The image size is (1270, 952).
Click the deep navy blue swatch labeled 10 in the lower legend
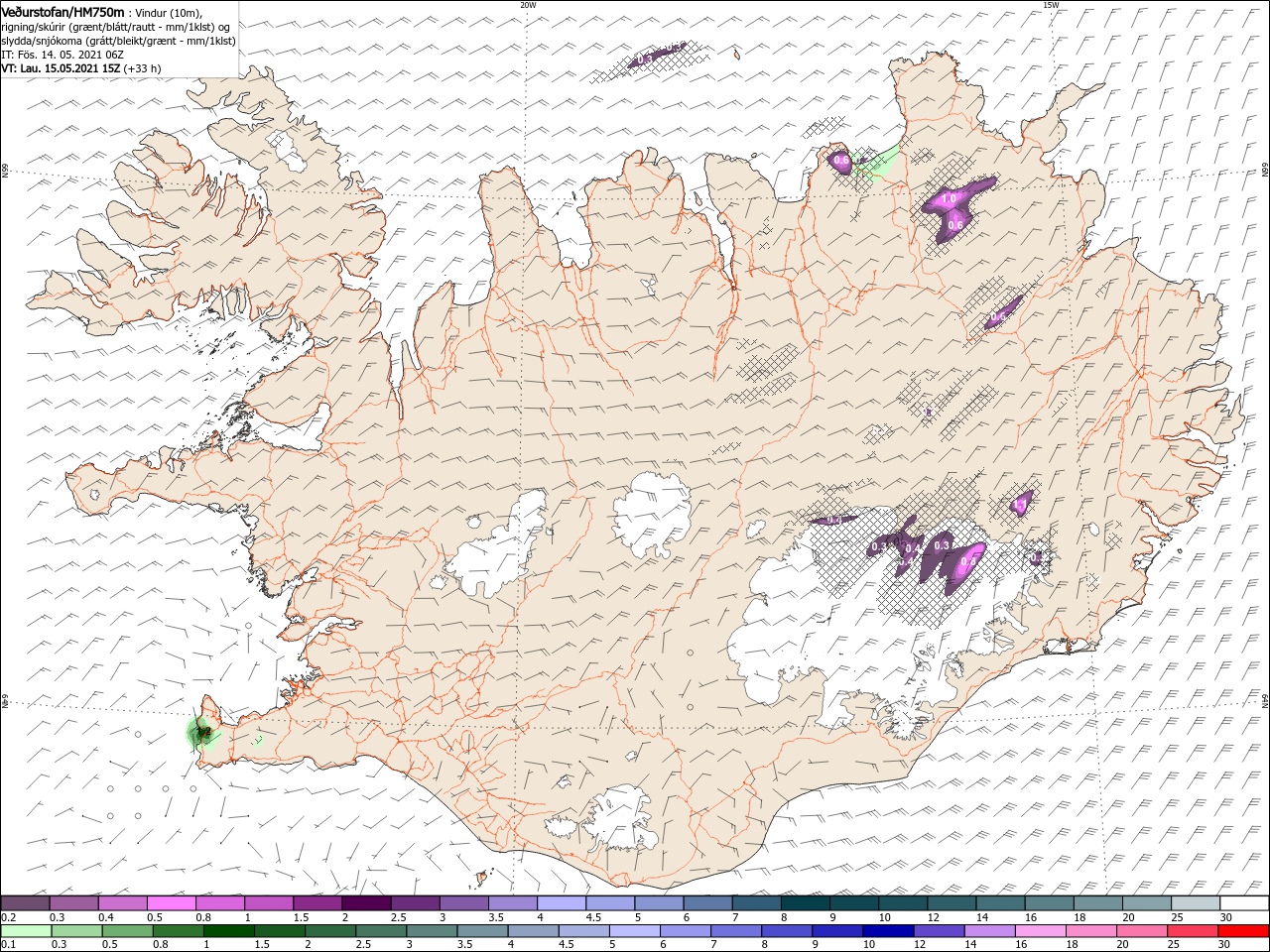888,931
